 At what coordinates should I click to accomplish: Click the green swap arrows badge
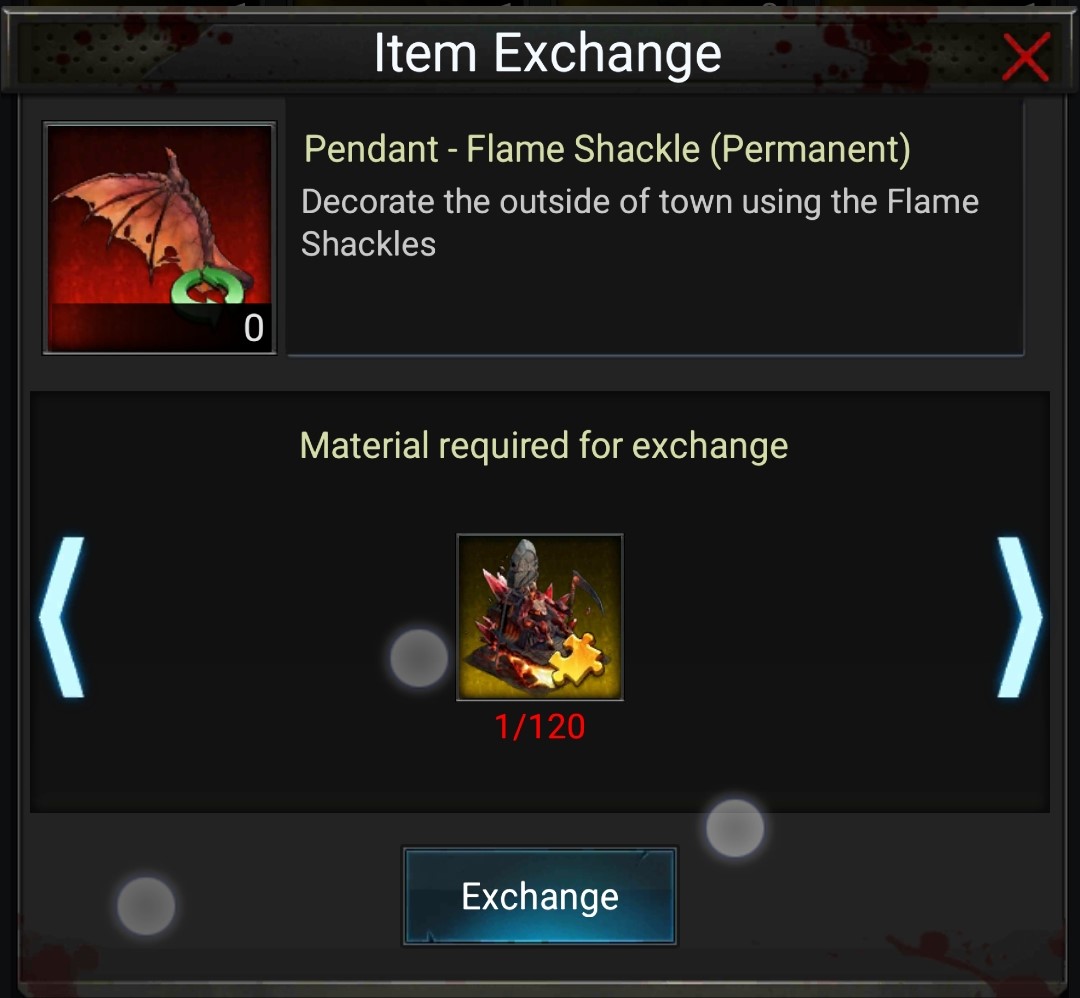click(208, 293)
